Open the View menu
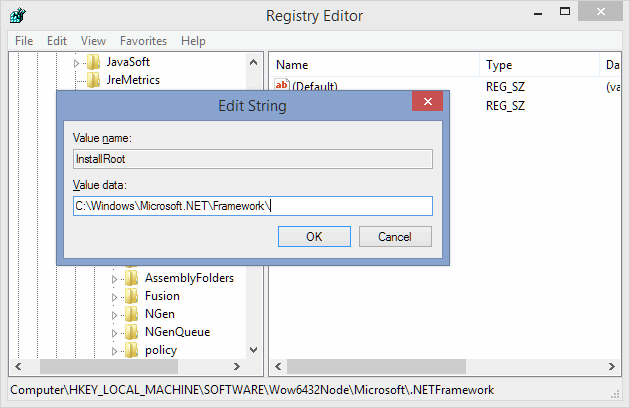The width and height of the screenshot is (630, 408). 93,41
